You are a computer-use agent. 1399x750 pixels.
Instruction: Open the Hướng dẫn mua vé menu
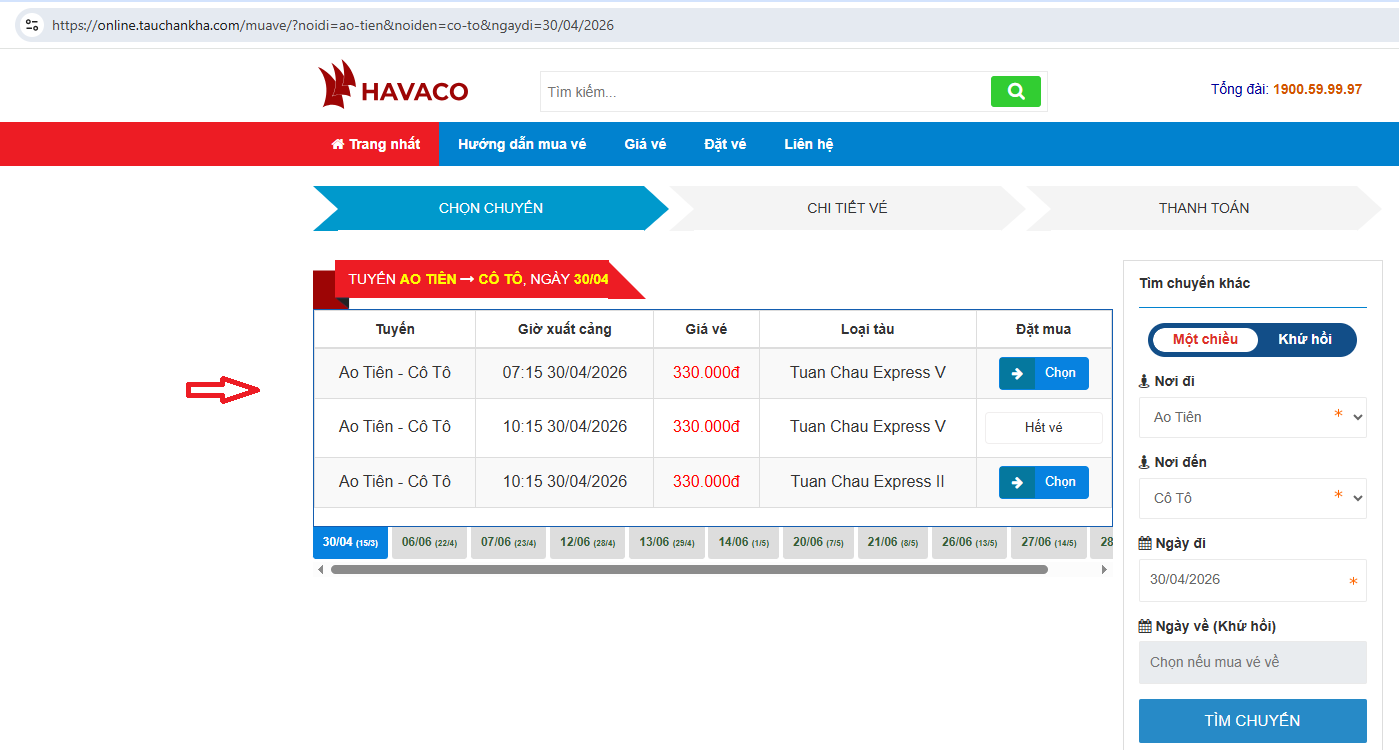click(x=522, y=145)
